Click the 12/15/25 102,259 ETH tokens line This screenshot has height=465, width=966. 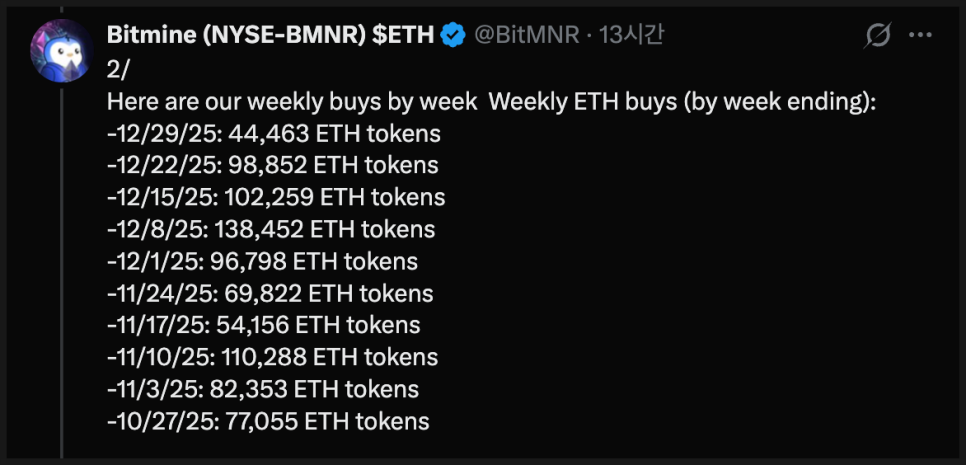275,197
